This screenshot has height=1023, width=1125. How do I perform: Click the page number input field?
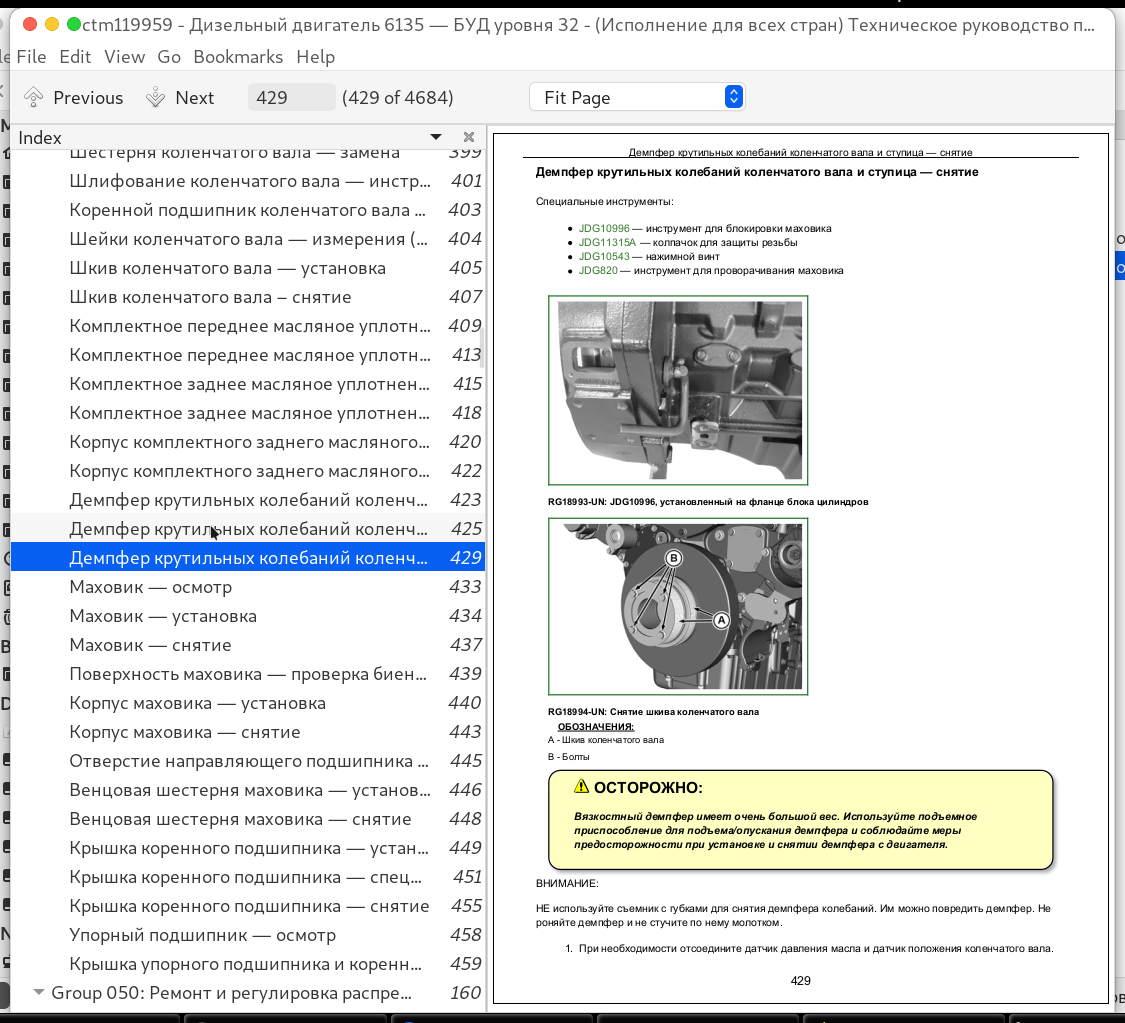coord(291,97)
